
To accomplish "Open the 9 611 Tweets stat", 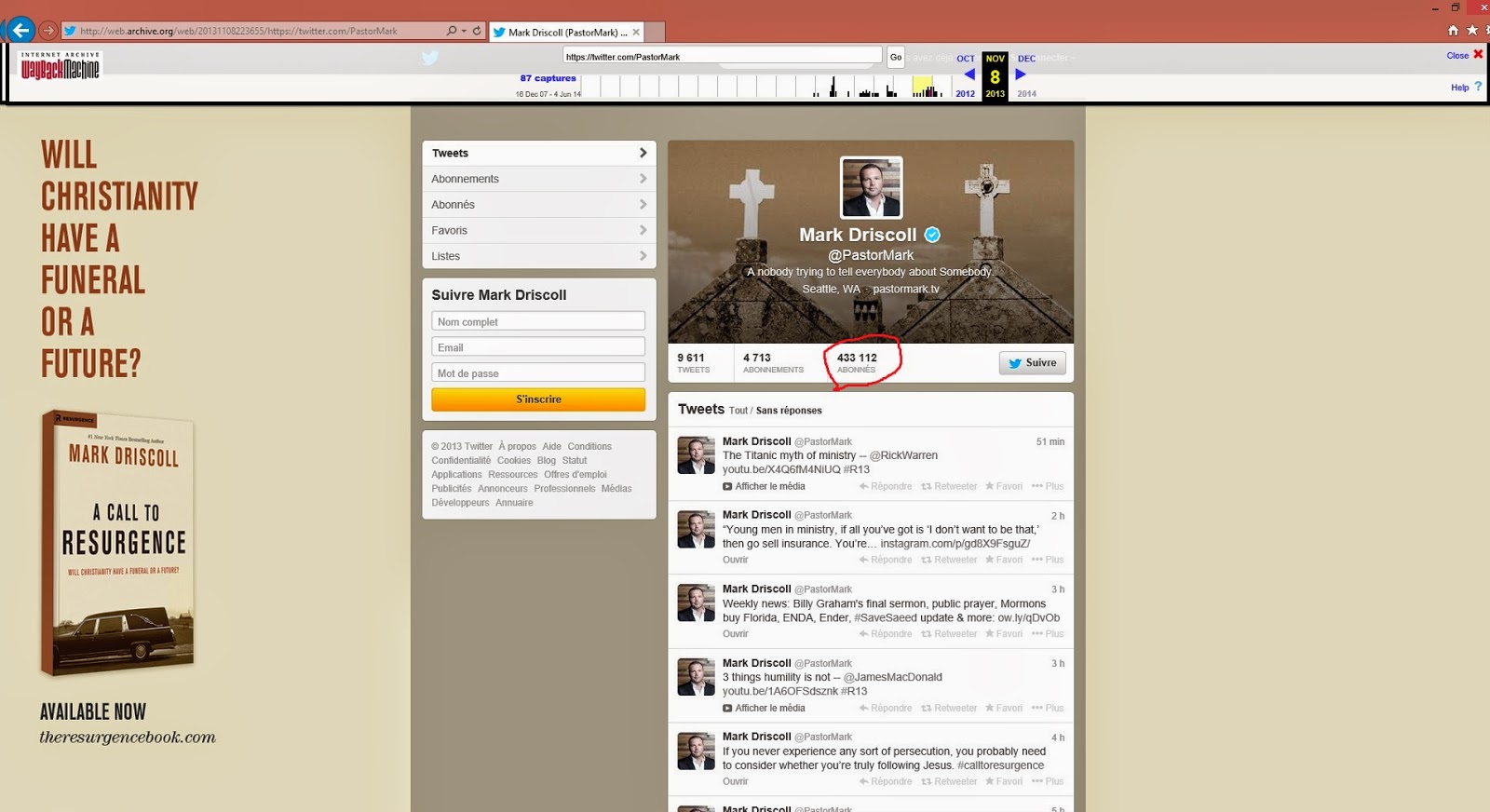I will pyautogui.click(x=694, y=363).
